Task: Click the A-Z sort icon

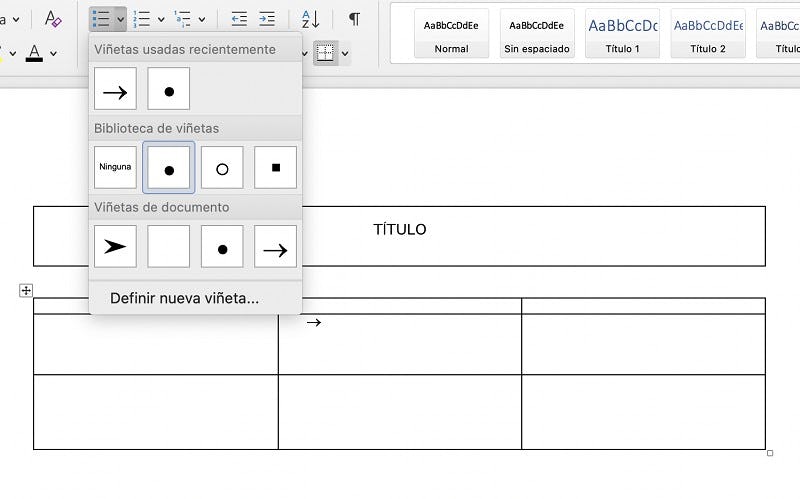Action: pos(311,18)
